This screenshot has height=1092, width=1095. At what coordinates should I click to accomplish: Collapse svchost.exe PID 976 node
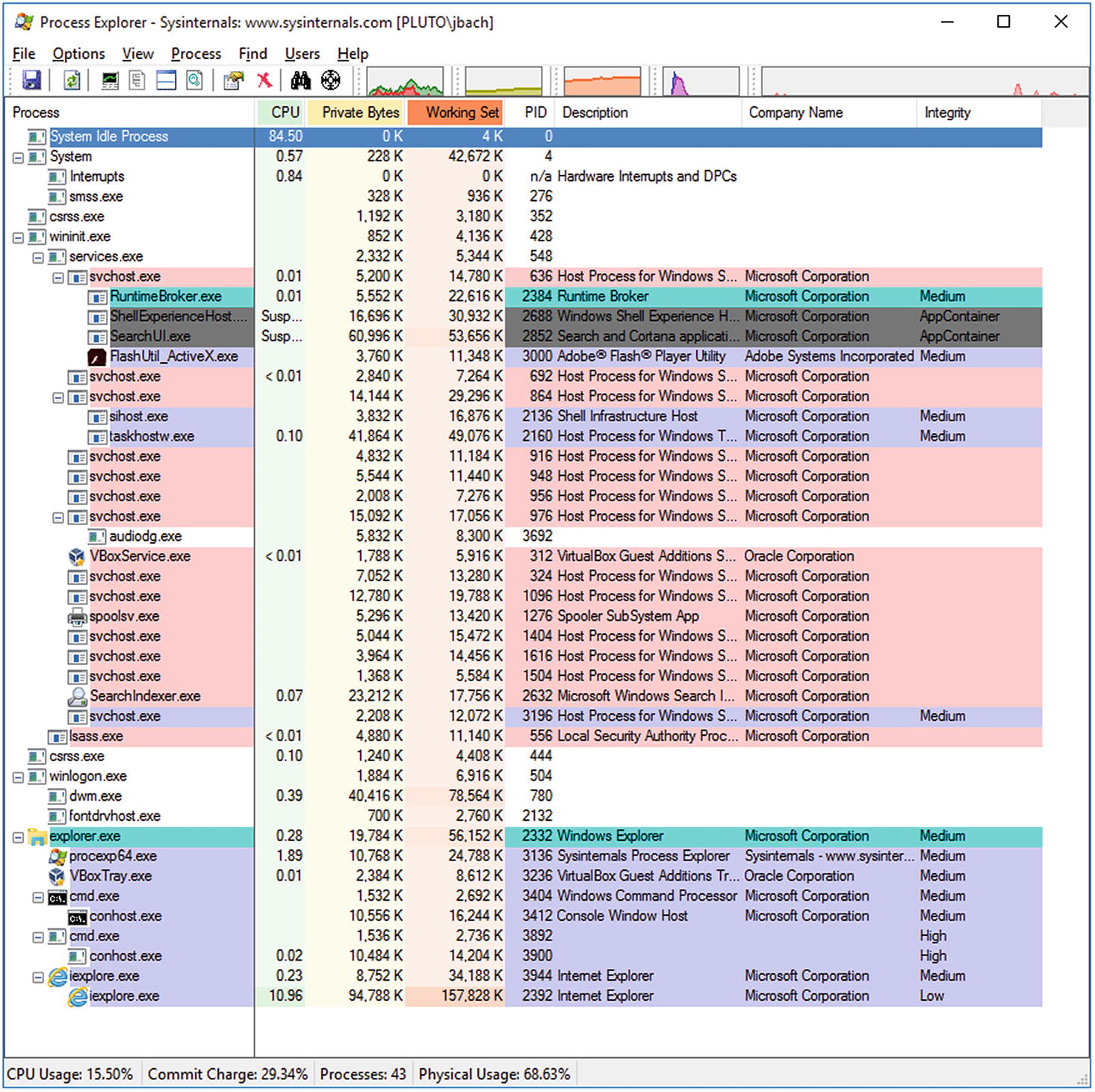pyautogui.click(x=58, y=518)
